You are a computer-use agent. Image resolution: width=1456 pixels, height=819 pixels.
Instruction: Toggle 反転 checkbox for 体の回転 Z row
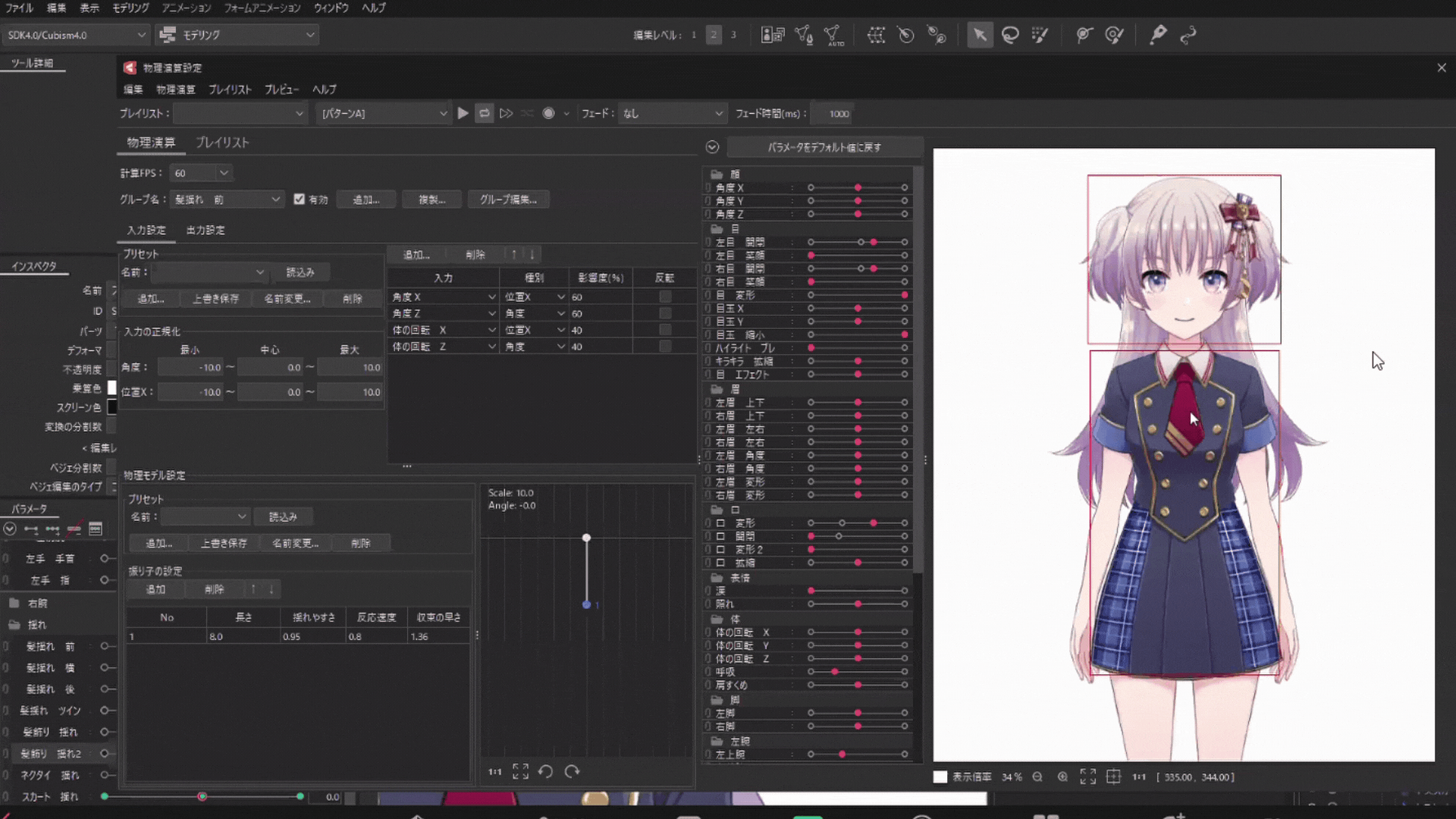[665, 347]
